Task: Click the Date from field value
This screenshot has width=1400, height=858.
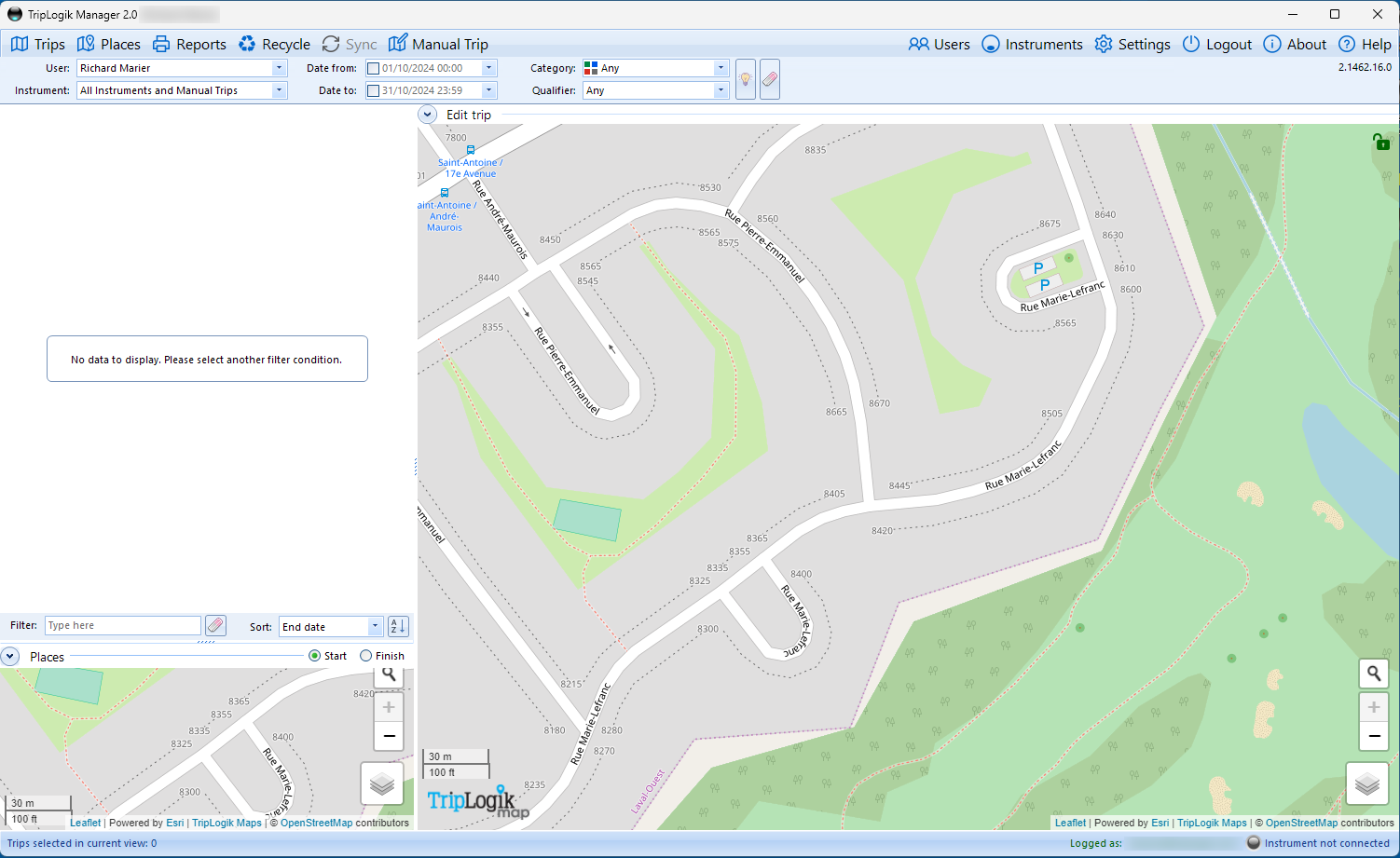Action: (x=422, y=68)
